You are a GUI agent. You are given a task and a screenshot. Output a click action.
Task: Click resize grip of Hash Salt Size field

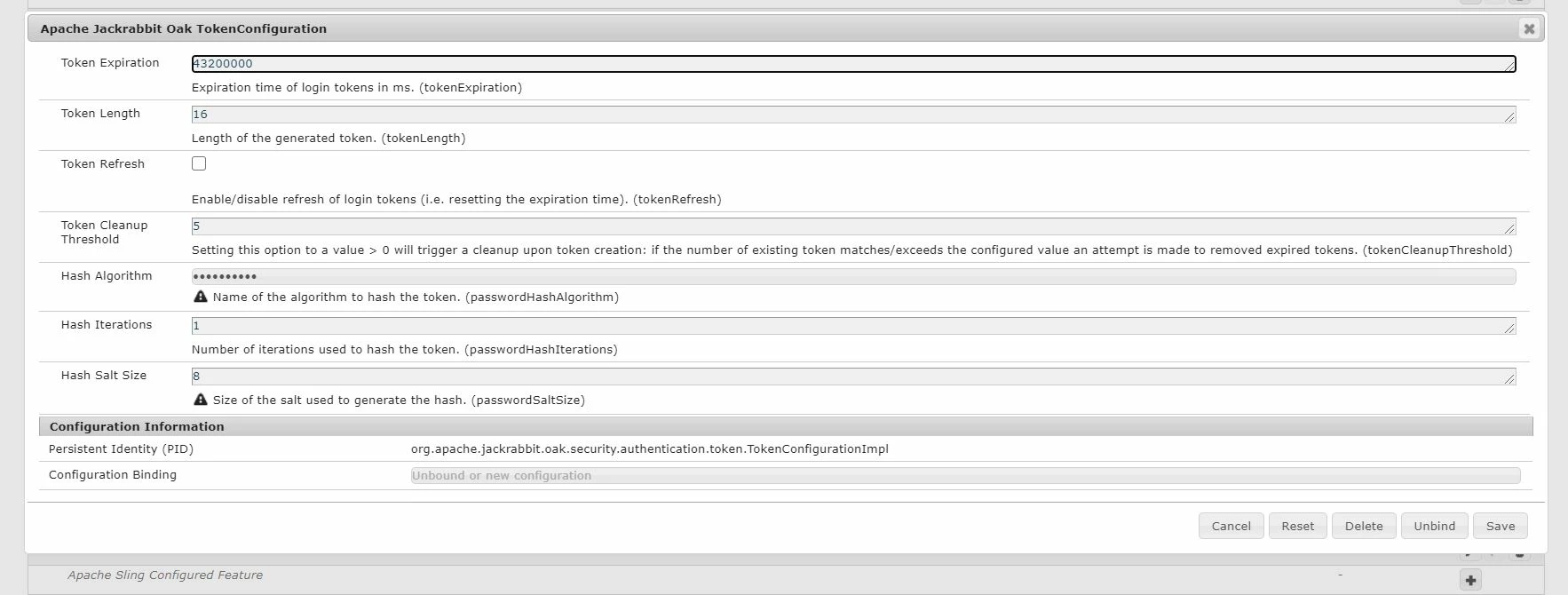(1509, 379)
